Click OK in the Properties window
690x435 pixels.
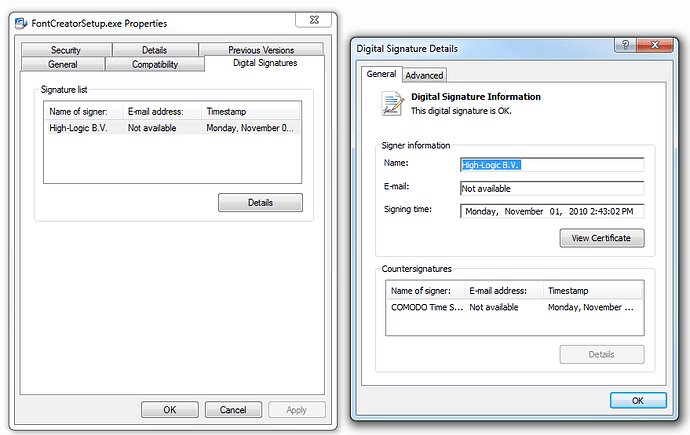(x=170, y=409)
